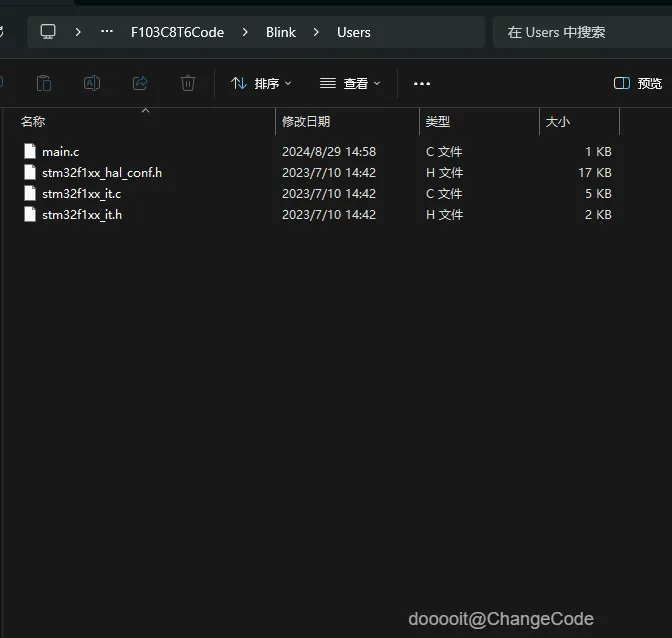Viewport: 672px width, 638px height.
Task: Expand the chevron after Blink in breadcrumb
Action: (316, 32)
